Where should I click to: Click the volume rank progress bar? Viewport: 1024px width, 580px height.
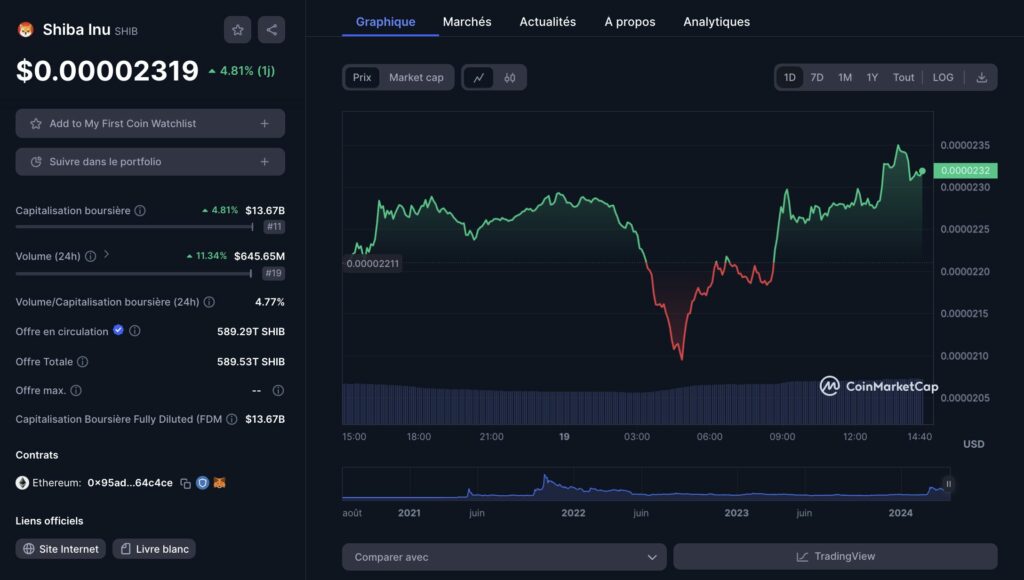tap(134, 273)
